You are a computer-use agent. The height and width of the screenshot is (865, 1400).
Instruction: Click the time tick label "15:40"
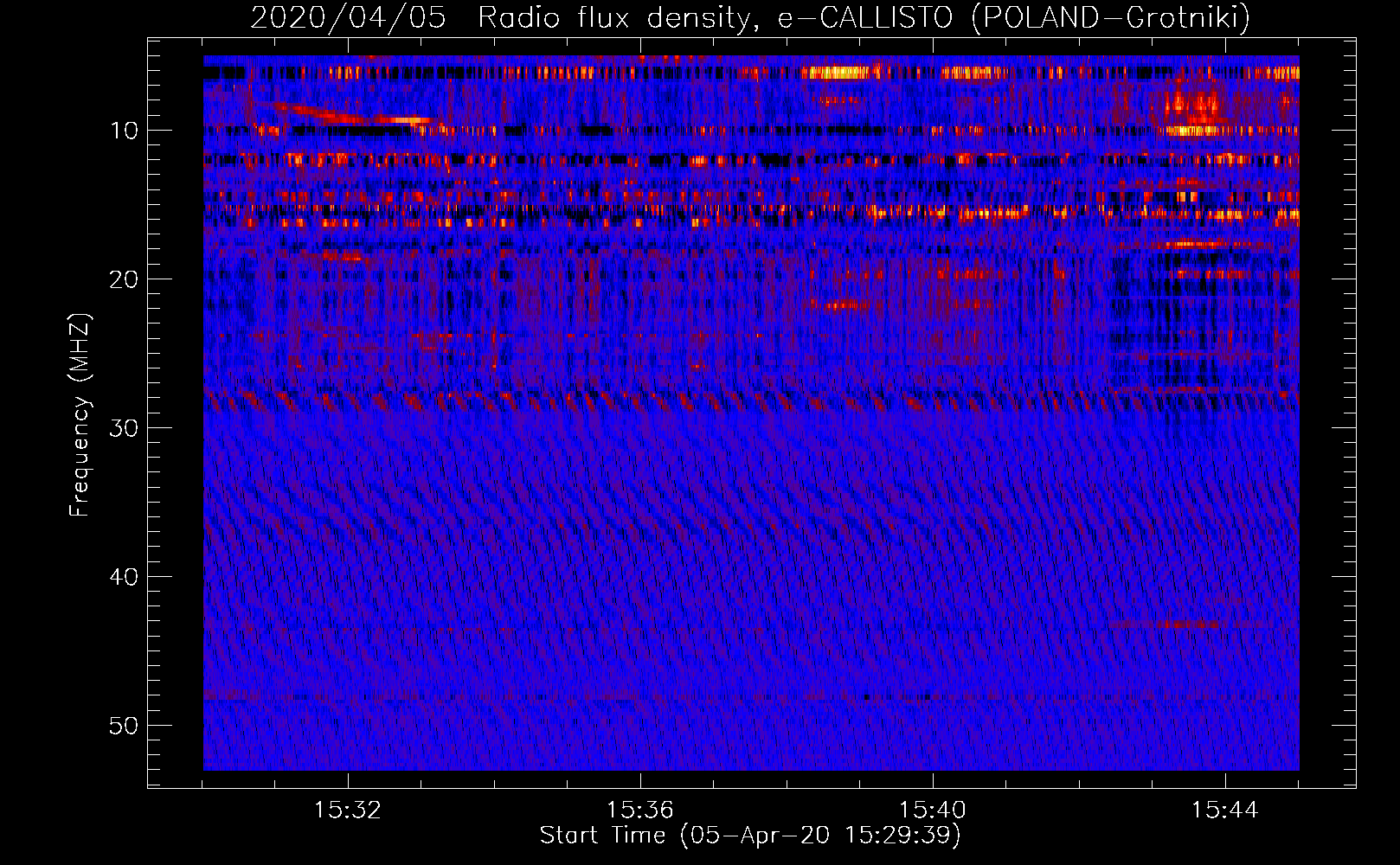click(x=933, y=811)
